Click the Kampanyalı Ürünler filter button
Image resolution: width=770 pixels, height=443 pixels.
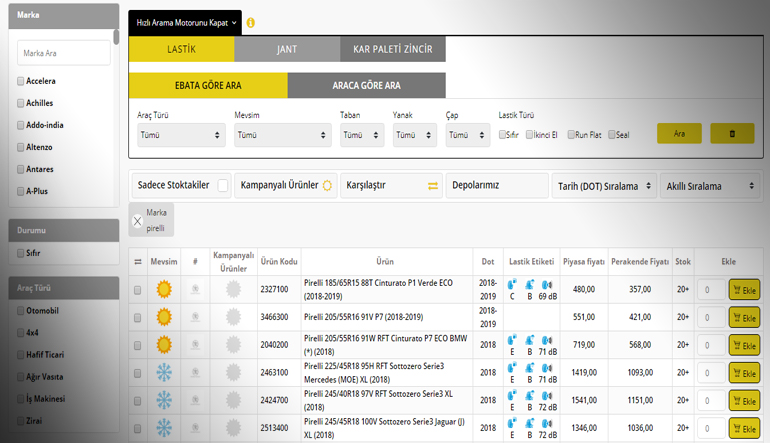tap(286, 186)
